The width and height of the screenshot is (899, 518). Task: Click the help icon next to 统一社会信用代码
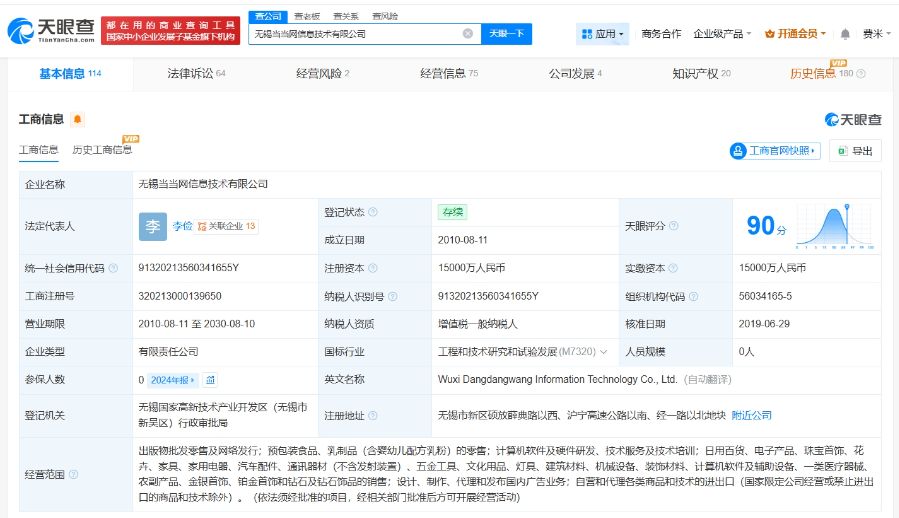click(x=113, y=268)
